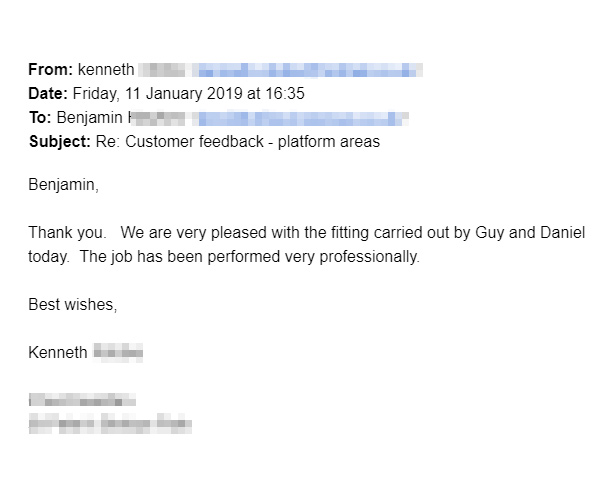Click the "Date:" header label

coord(48,94)
